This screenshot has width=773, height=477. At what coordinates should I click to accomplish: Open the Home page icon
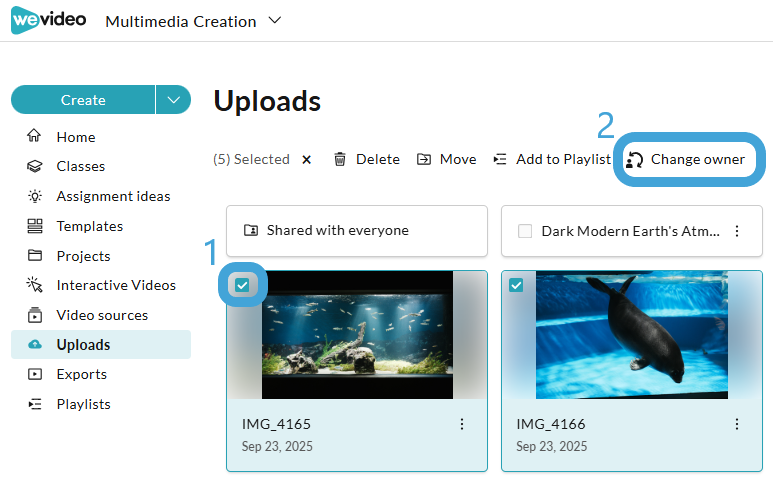[x=34, y=136]
